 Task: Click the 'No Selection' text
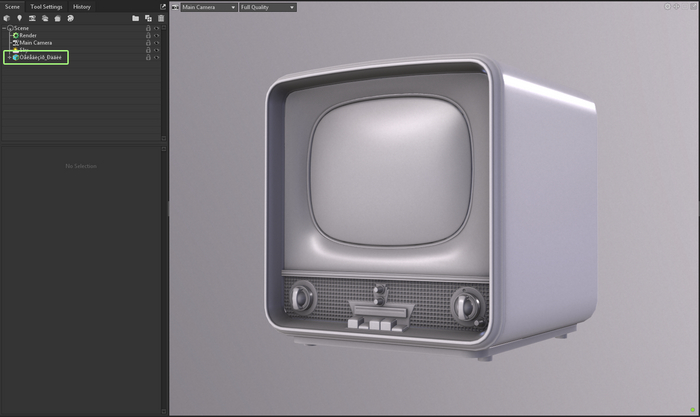click(81, 166)
